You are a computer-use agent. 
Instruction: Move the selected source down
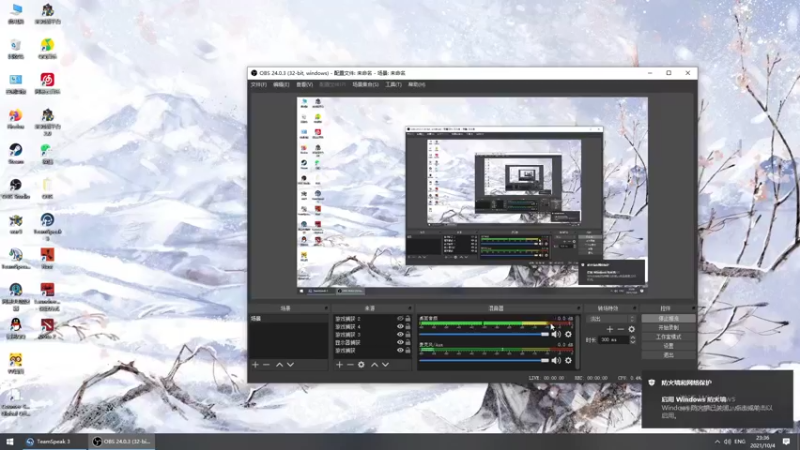(386, 365)
